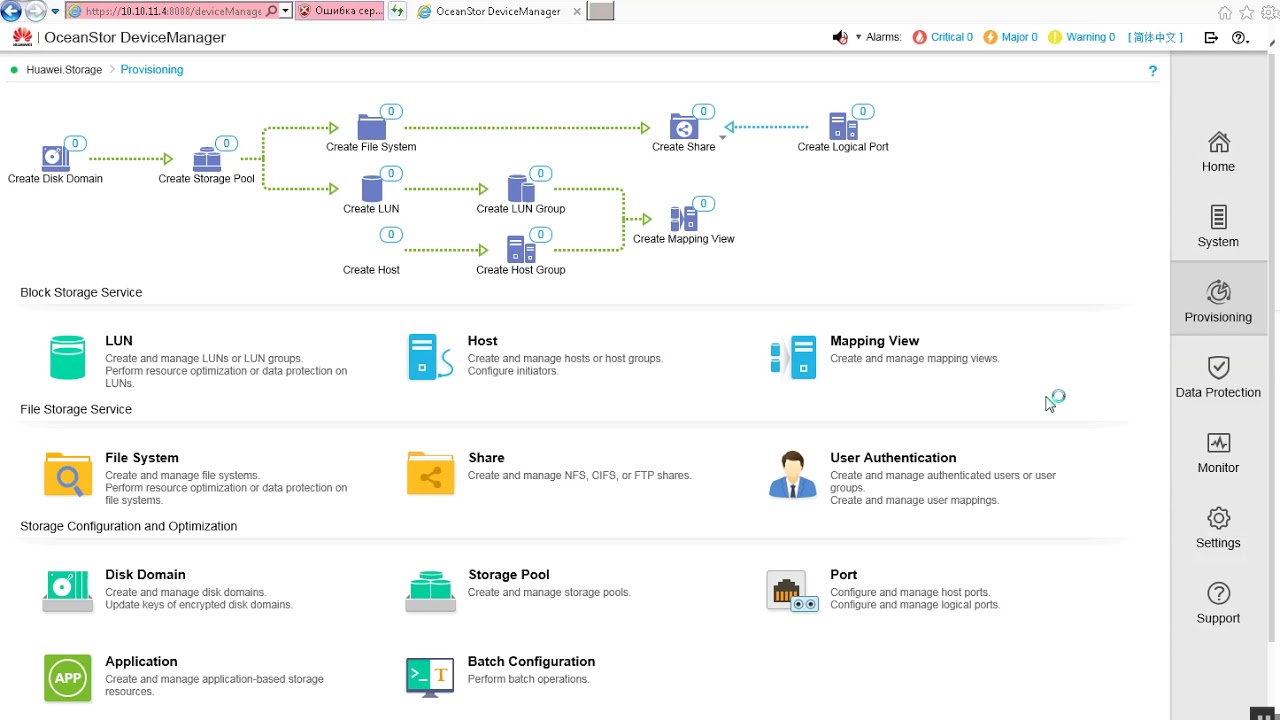Switch to the OceanStor DeviceManager browser tab
Screen dimensions: 1280x720
(497, 11)
